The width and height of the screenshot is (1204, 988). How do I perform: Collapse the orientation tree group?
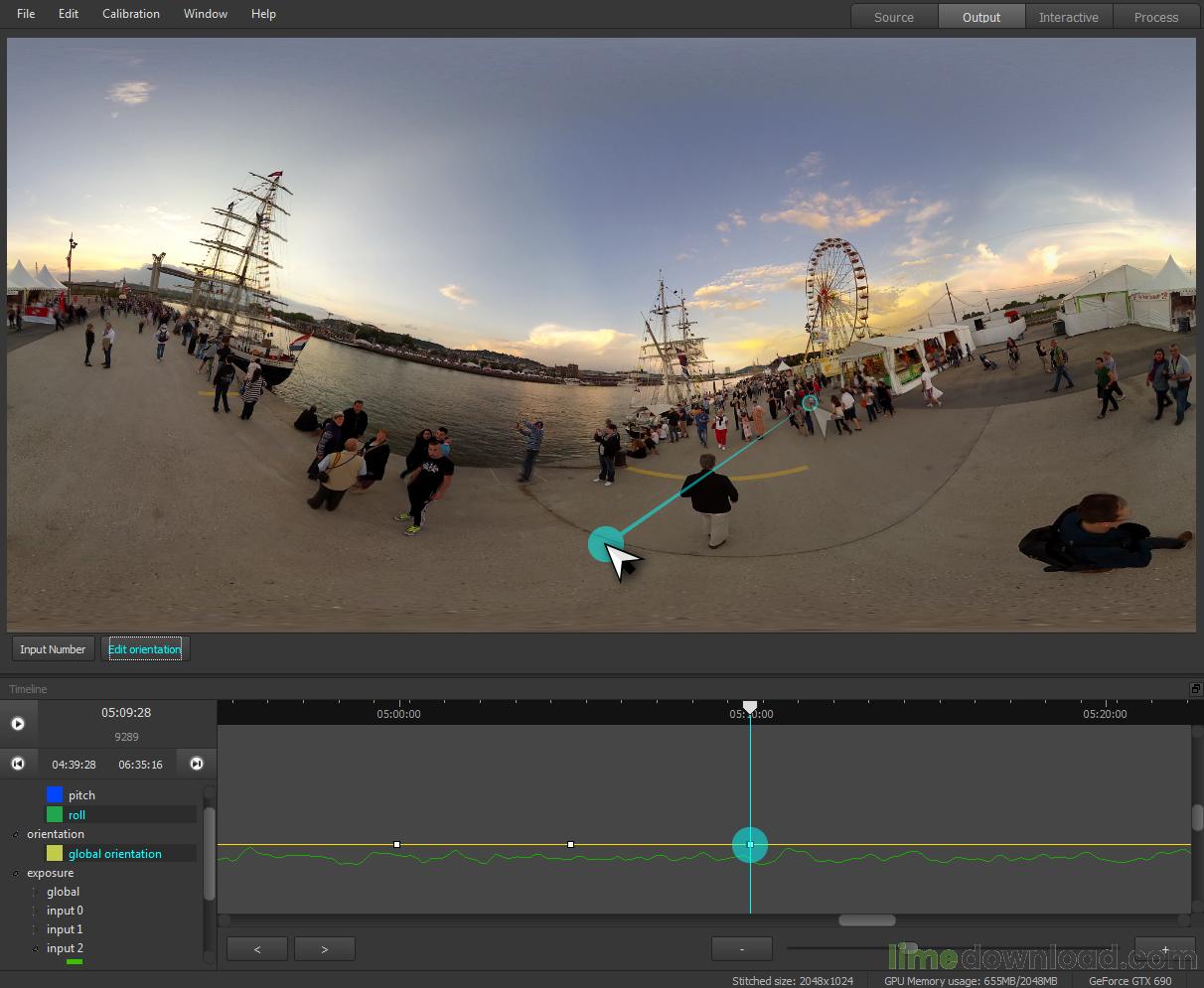coord(16,835)
